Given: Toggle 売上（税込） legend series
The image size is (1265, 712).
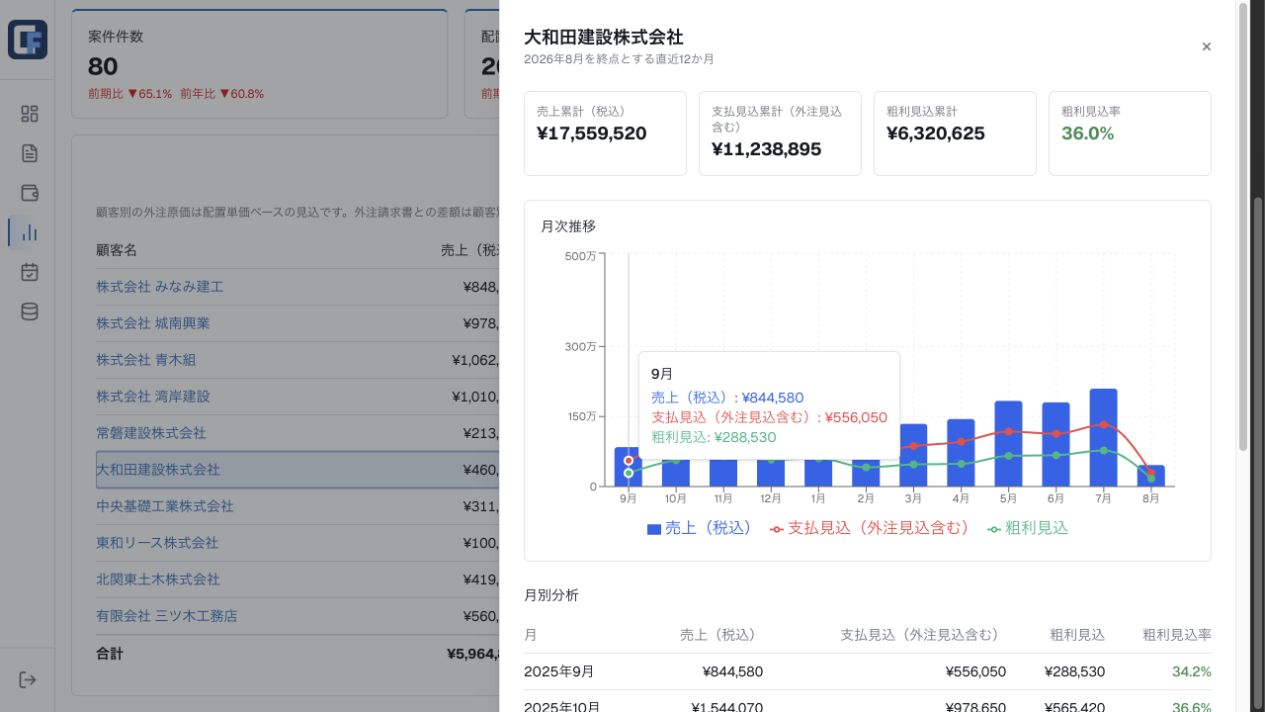Looking at the screenshot, I should coord(699,528).
